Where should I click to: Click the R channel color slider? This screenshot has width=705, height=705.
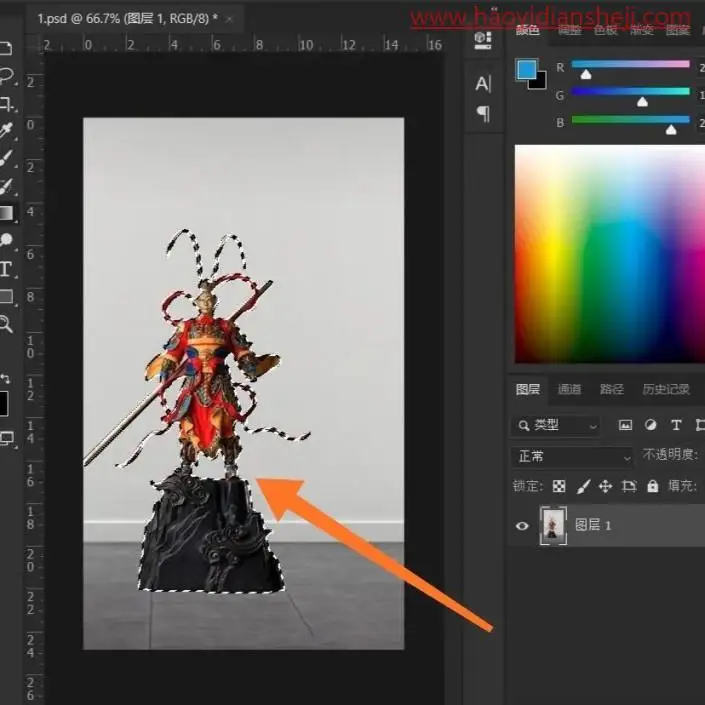(x=630, y=64)
